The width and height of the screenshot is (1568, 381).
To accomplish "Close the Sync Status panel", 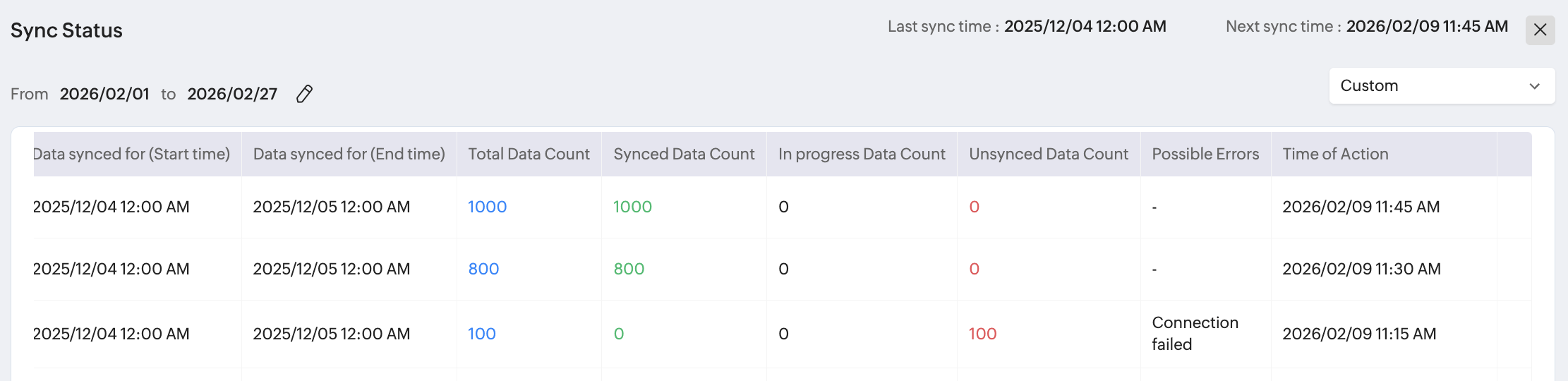I will click(1540, 30).
